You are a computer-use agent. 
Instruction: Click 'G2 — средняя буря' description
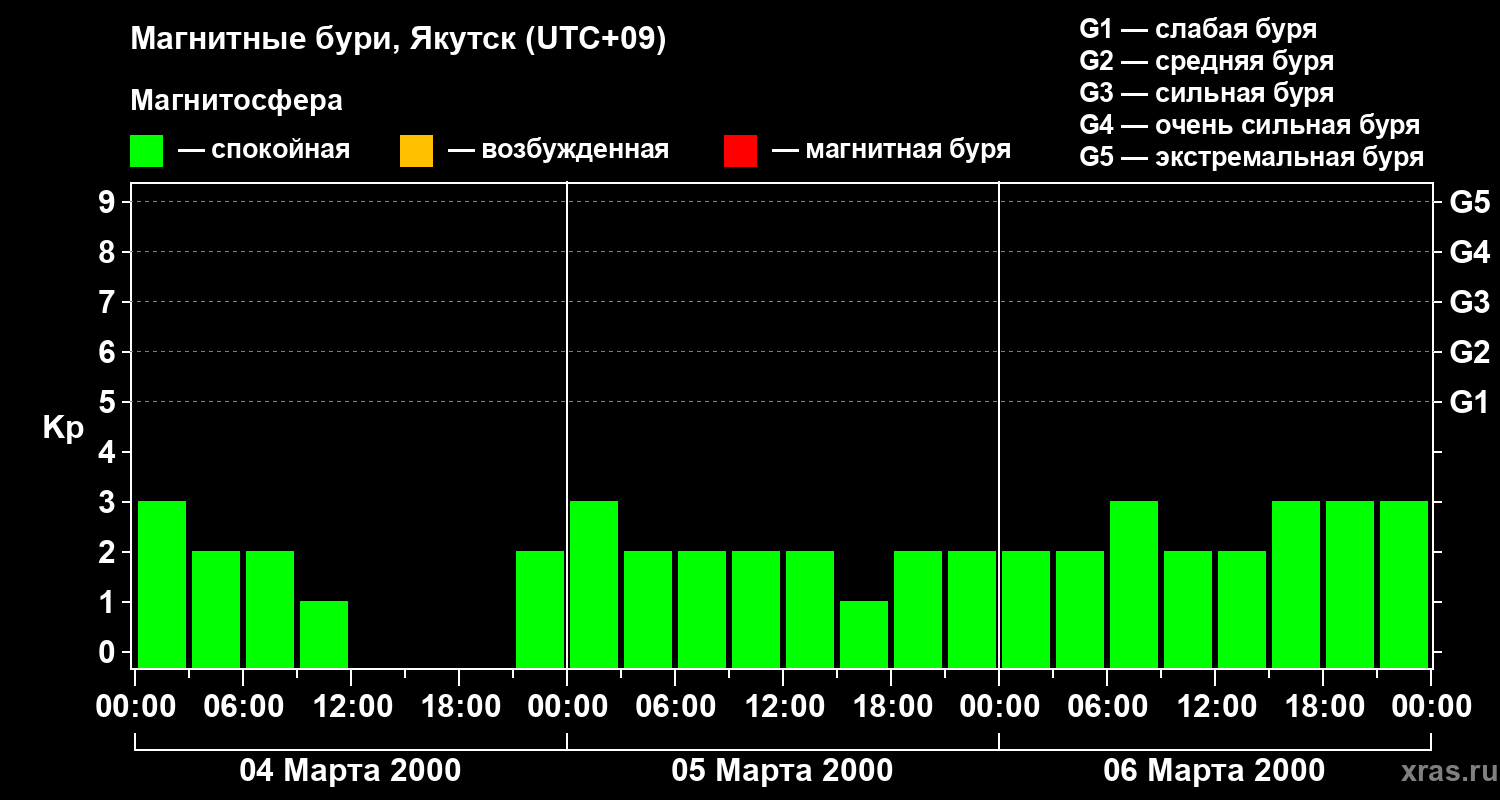click(1206, 61)
